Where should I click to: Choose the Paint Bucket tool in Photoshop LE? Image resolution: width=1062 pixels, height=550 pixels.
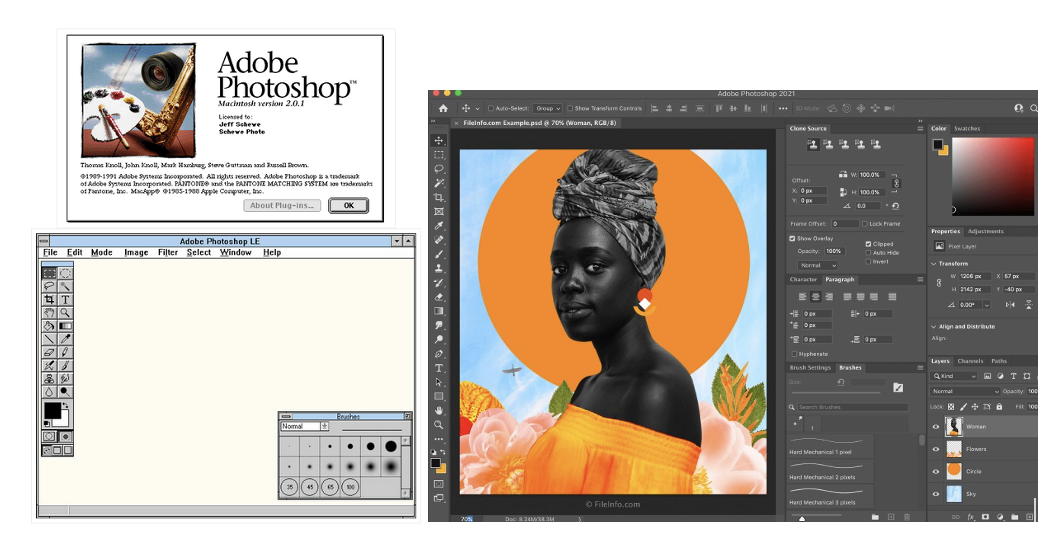[x=48, y=325]
